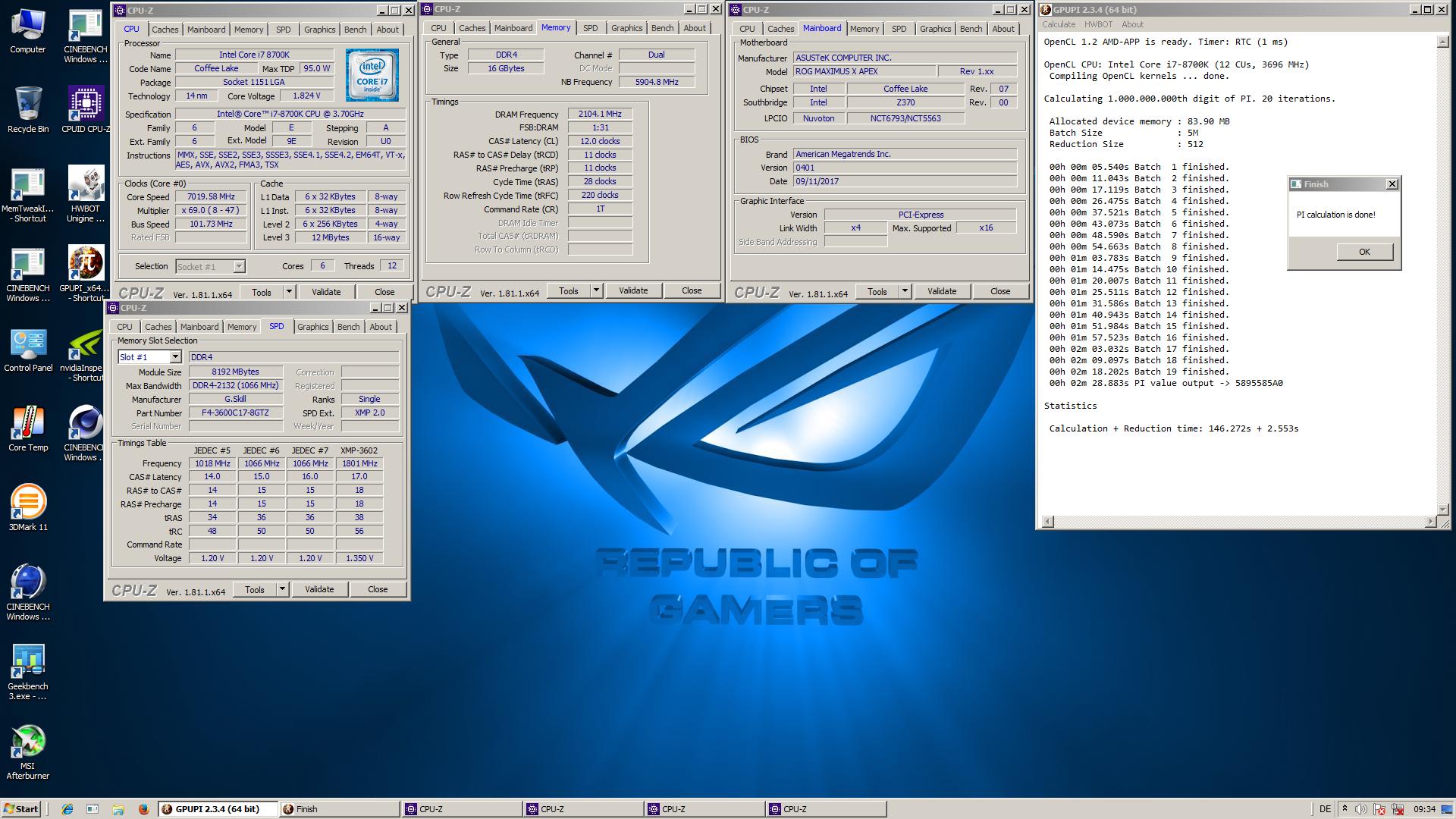Click the Close button in Memory window
This screenshot has height=819, width=1456.
pos(692,290)
